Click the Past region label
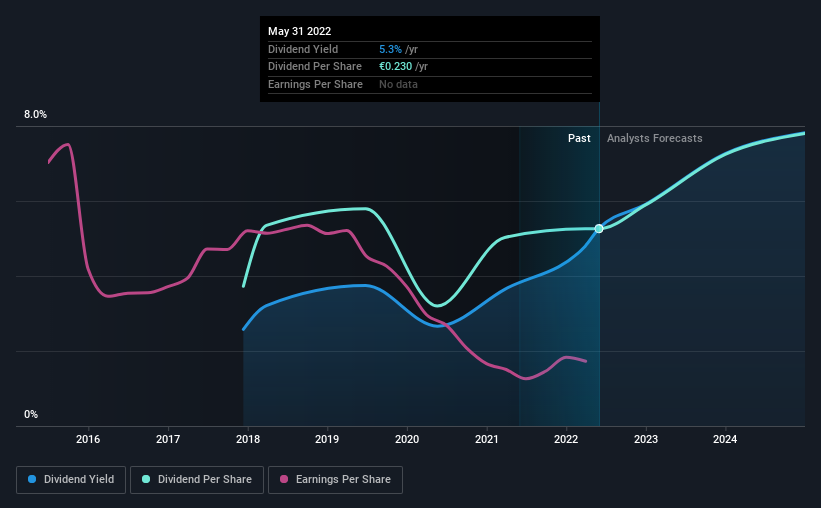The width and height of the screenshot is (821, 508). click(579, 138)
